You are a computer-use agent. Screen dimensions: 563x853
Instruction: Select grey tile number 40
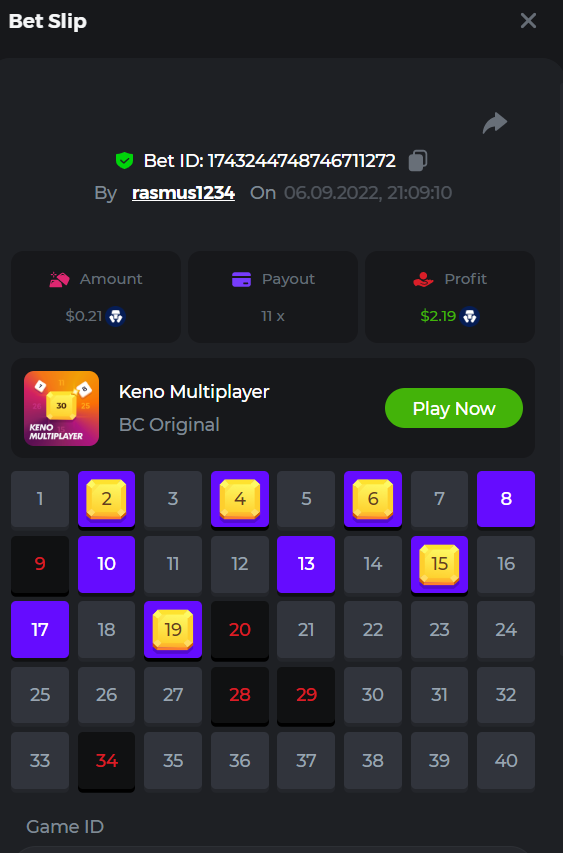(x=506, y=761)
